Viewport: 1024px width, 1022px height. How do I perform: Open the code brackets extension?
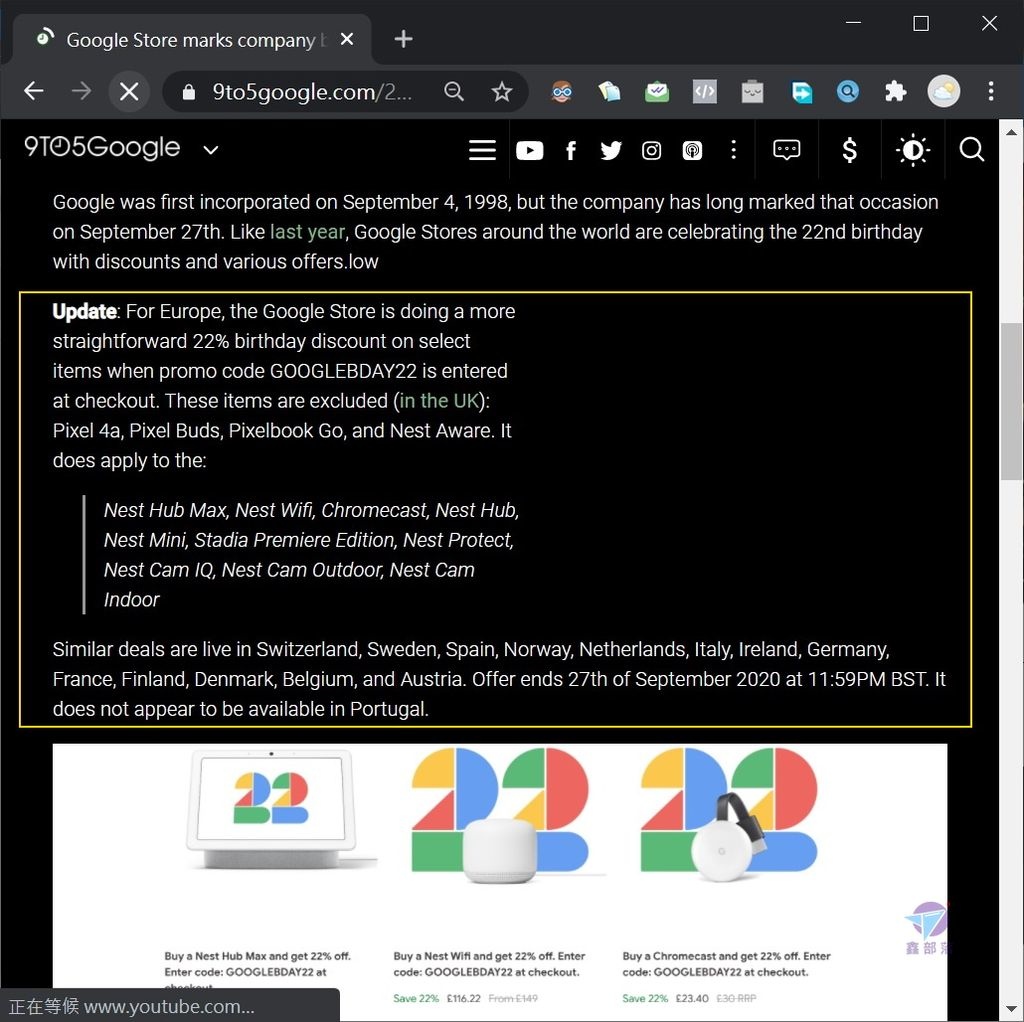[705, 91]
